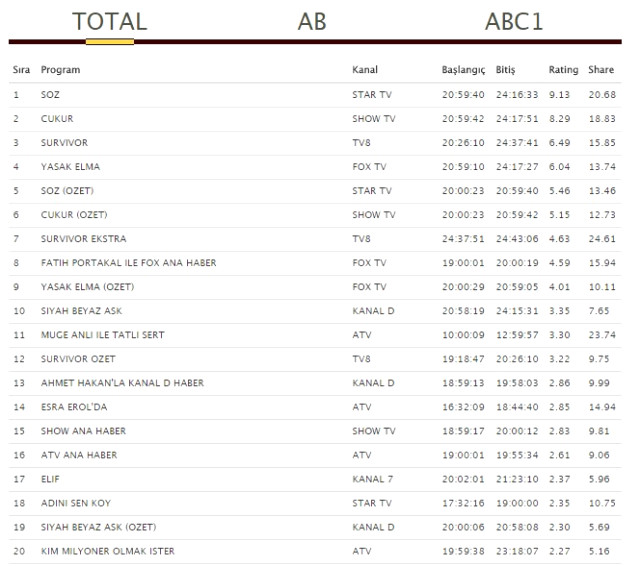Open the AB ratings tab
The image size is (640, 566).
click(312, 21)
